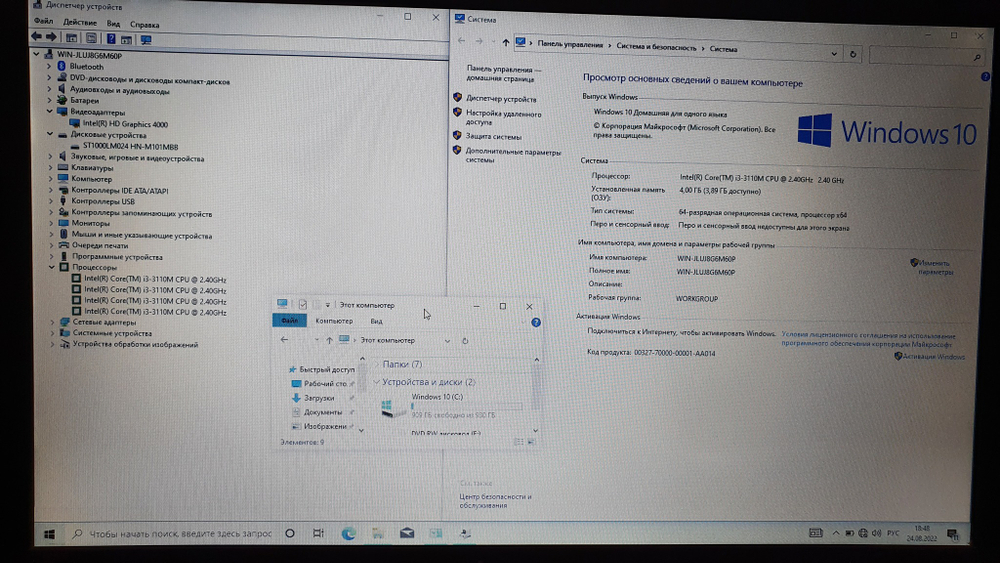Viewport: 1000px width, 563px height.
Task: Open the Windows Start menu
Action: click(49, 534)
